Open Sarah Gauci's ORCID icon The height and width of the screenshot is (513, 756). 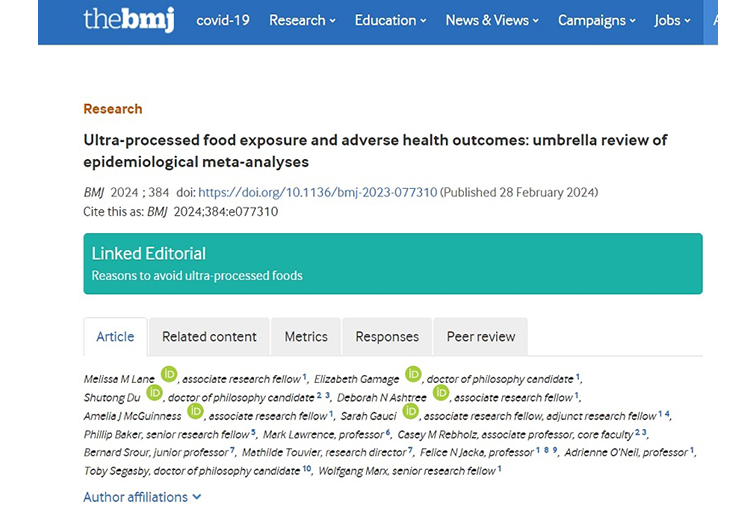point(410,411)
